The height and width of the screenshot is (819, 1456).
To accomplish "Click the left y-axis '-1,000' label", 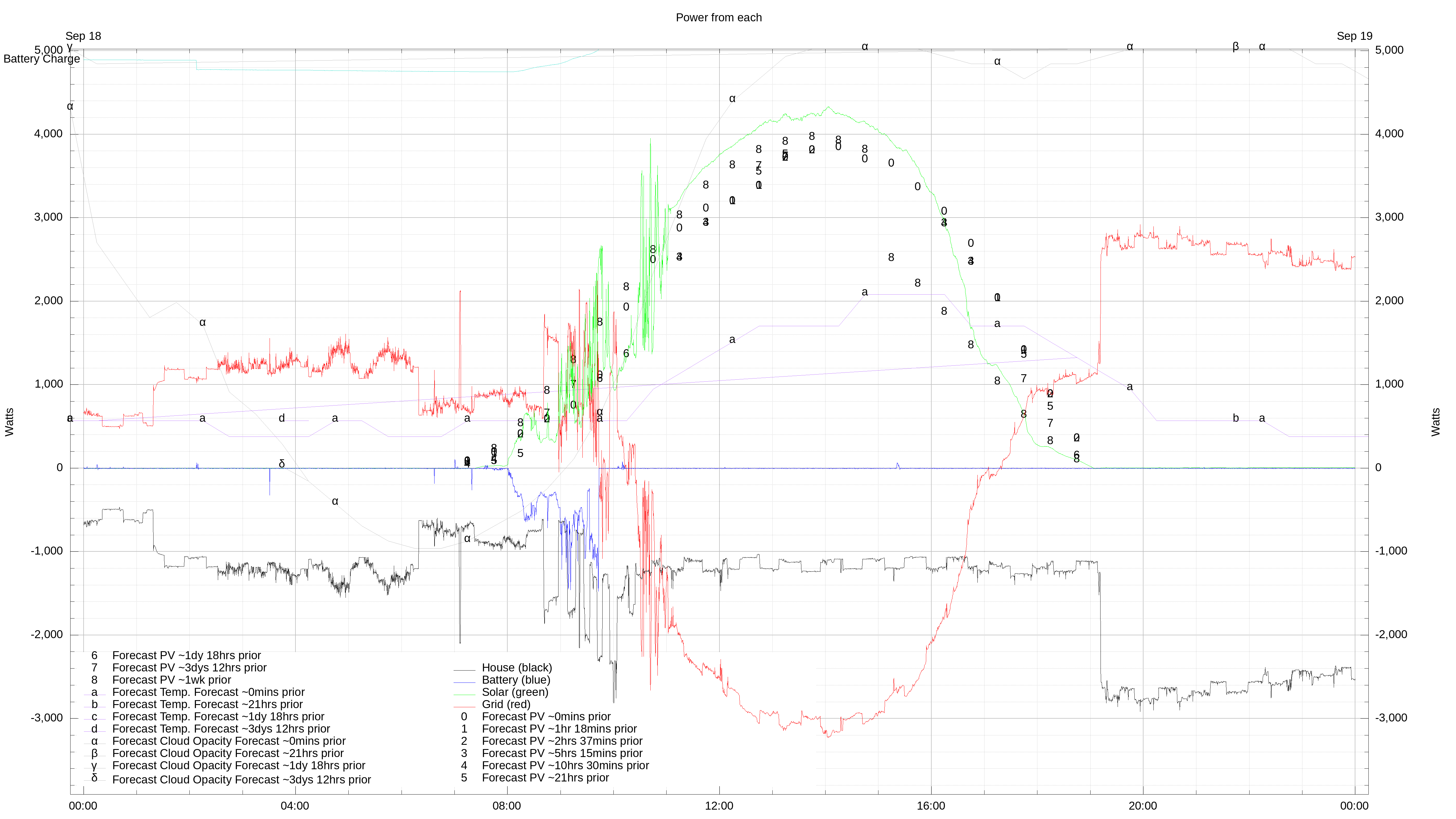I will (47, 551).
